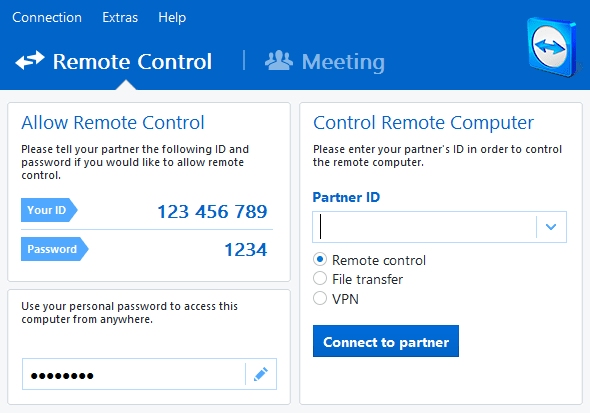Screen dimensions: 590x413
Task: Expand the Partner ID dropdown arrow
Action: [551, 227]
